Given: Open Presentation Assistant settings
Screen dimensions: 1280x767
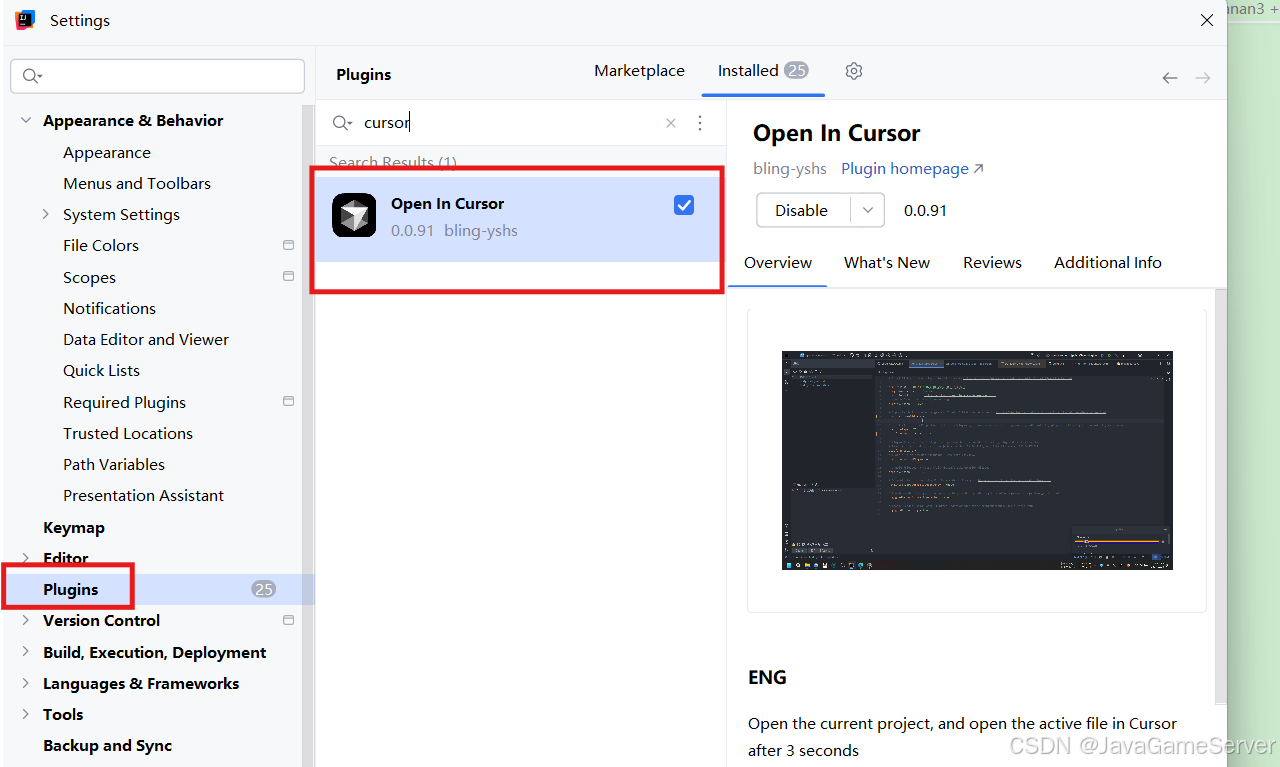Looking at the screenshot, I should tap(143, 495).
